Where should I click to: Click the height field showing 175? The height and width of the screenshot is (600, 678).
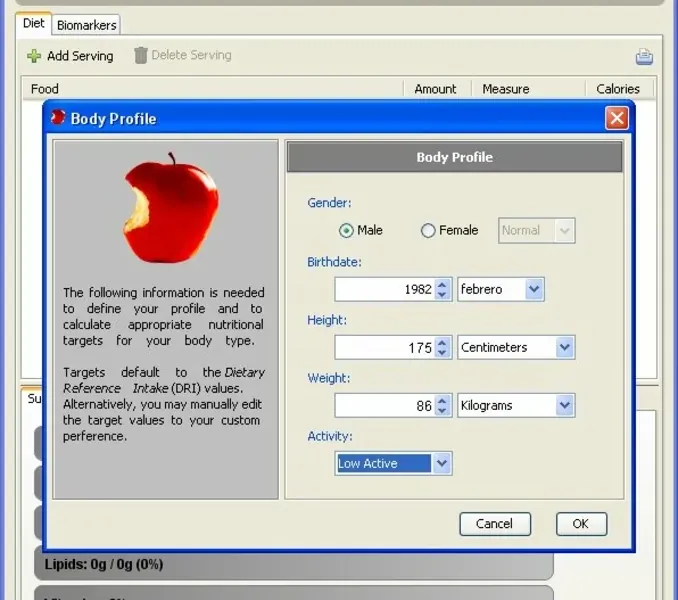tap(385, 347)
